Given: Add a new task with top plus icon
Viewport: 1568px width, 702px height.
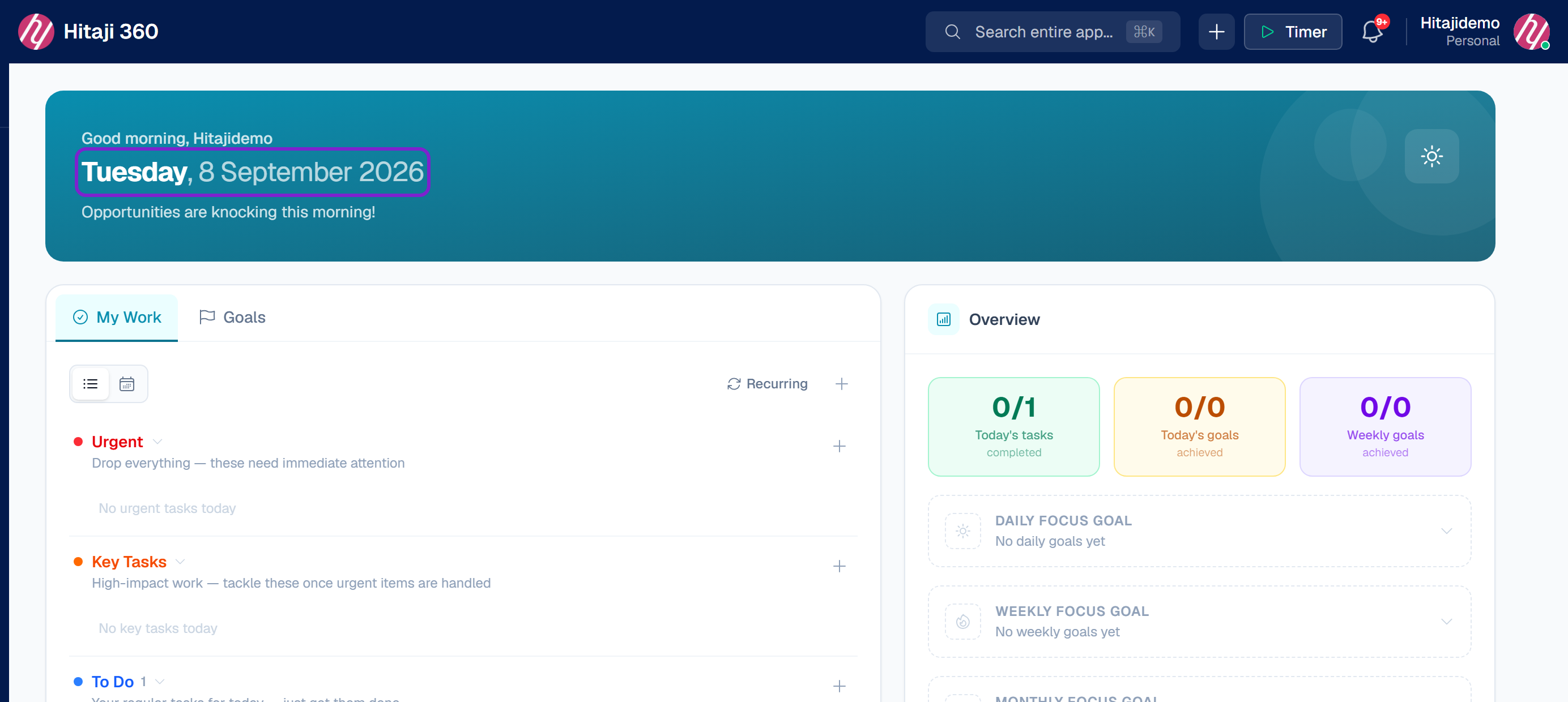Looking at the screenshot, I should click(x=841, y=384).
